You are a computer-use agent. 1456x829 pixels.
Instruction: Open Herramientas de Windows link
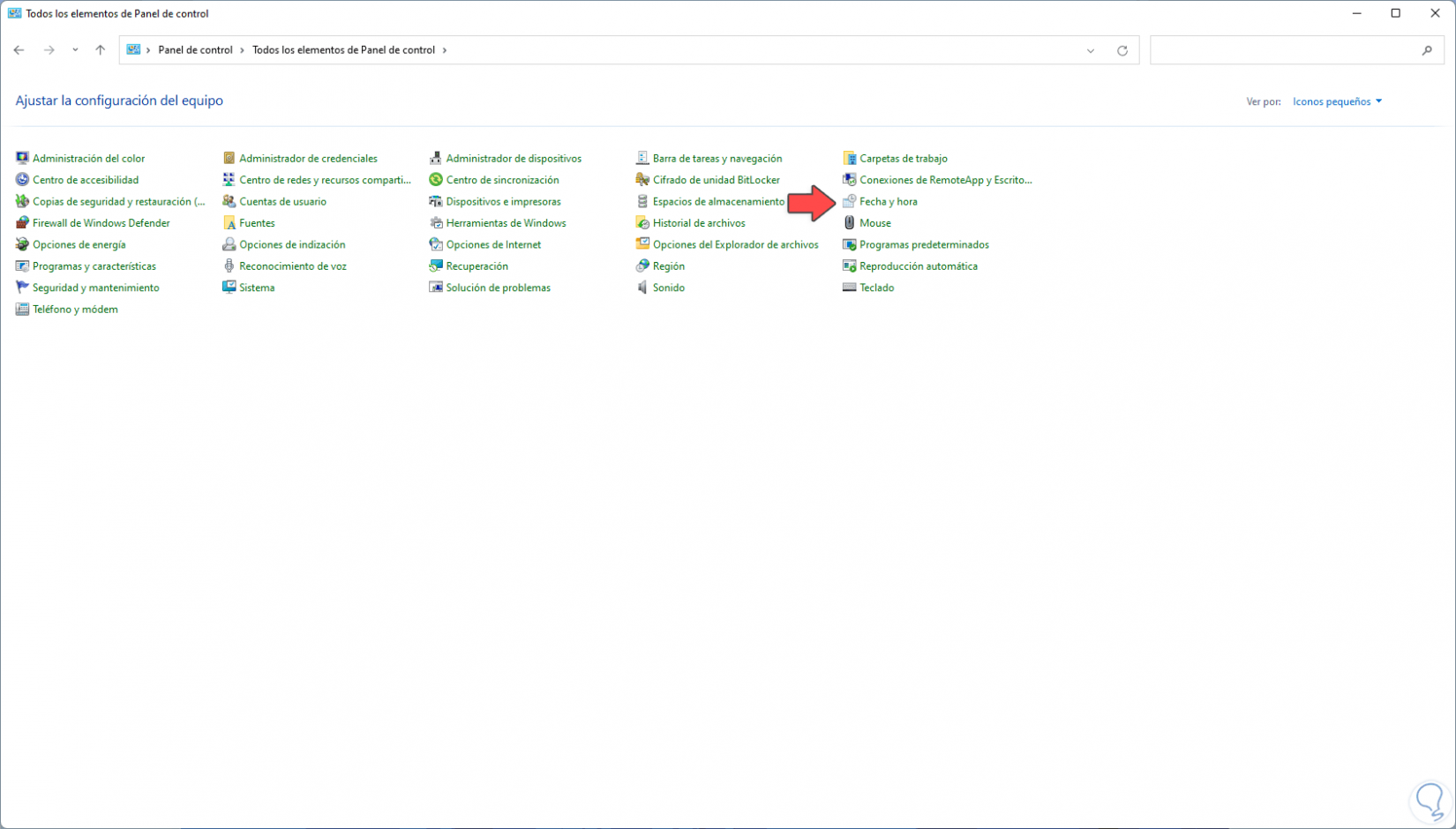coord(506,223)
